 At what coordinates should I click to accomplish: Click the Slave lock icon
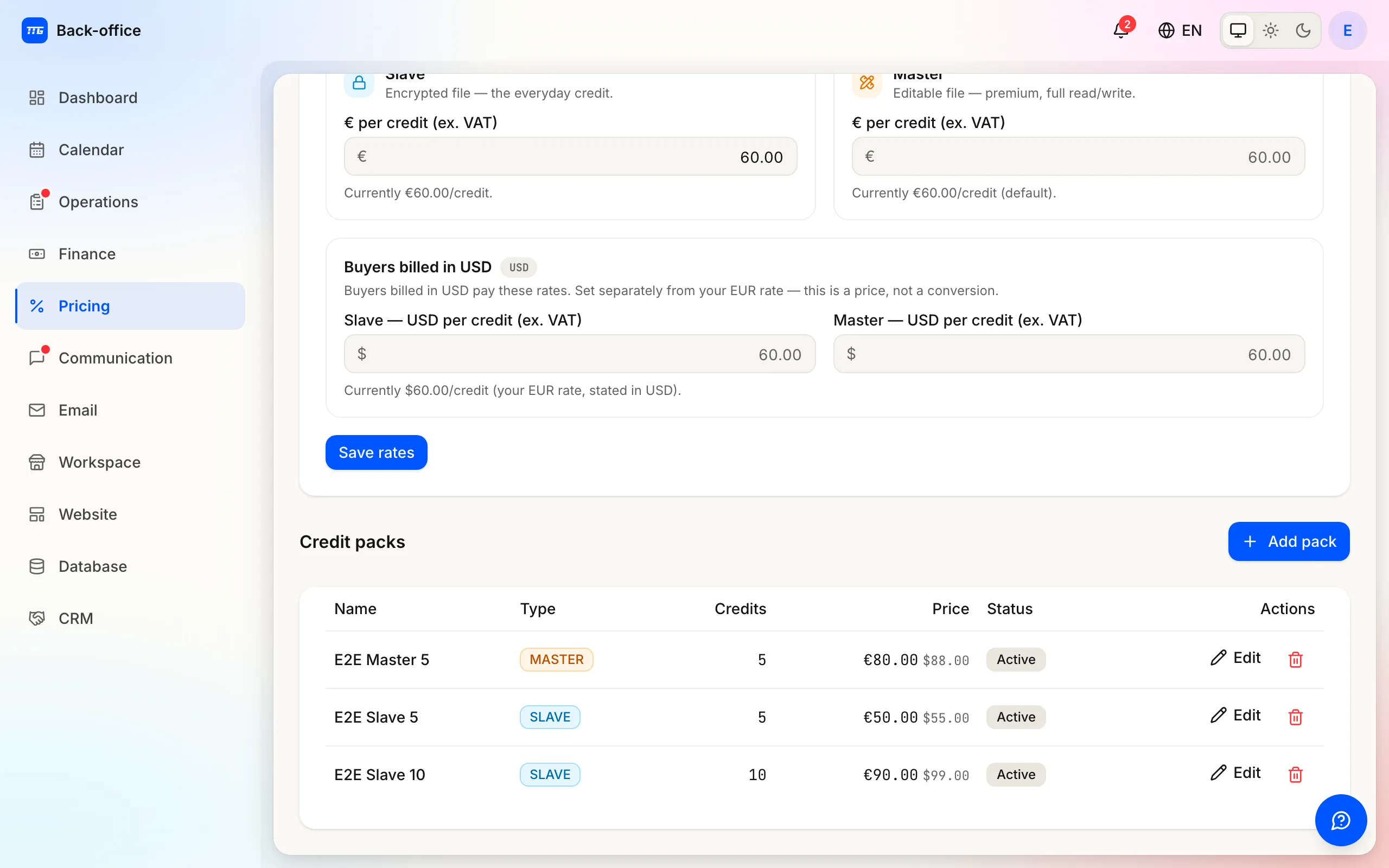(x=359, y=83)
